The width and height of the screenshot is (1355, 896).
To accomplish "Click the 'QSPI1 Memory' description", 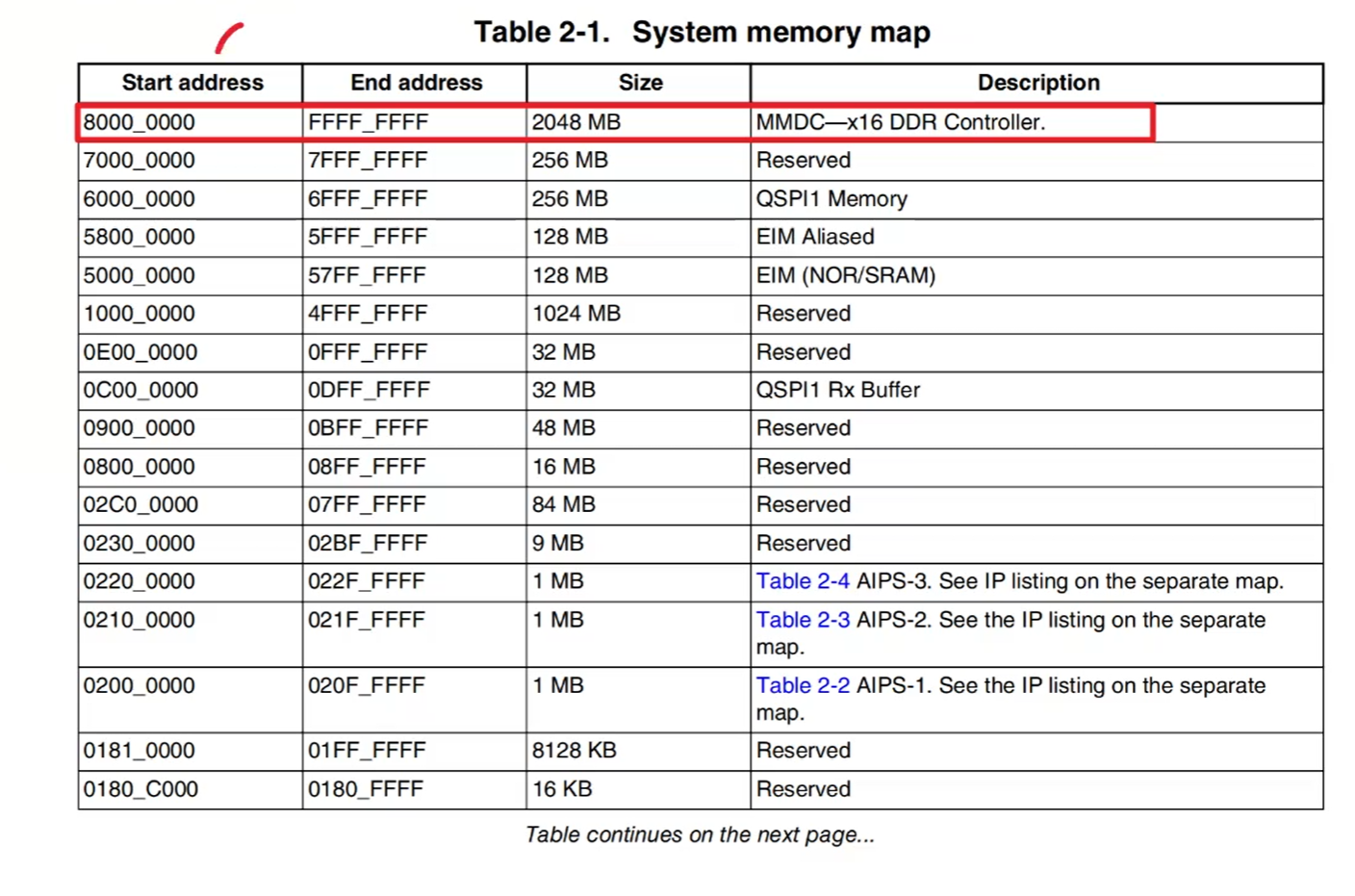I will (831, 198).
